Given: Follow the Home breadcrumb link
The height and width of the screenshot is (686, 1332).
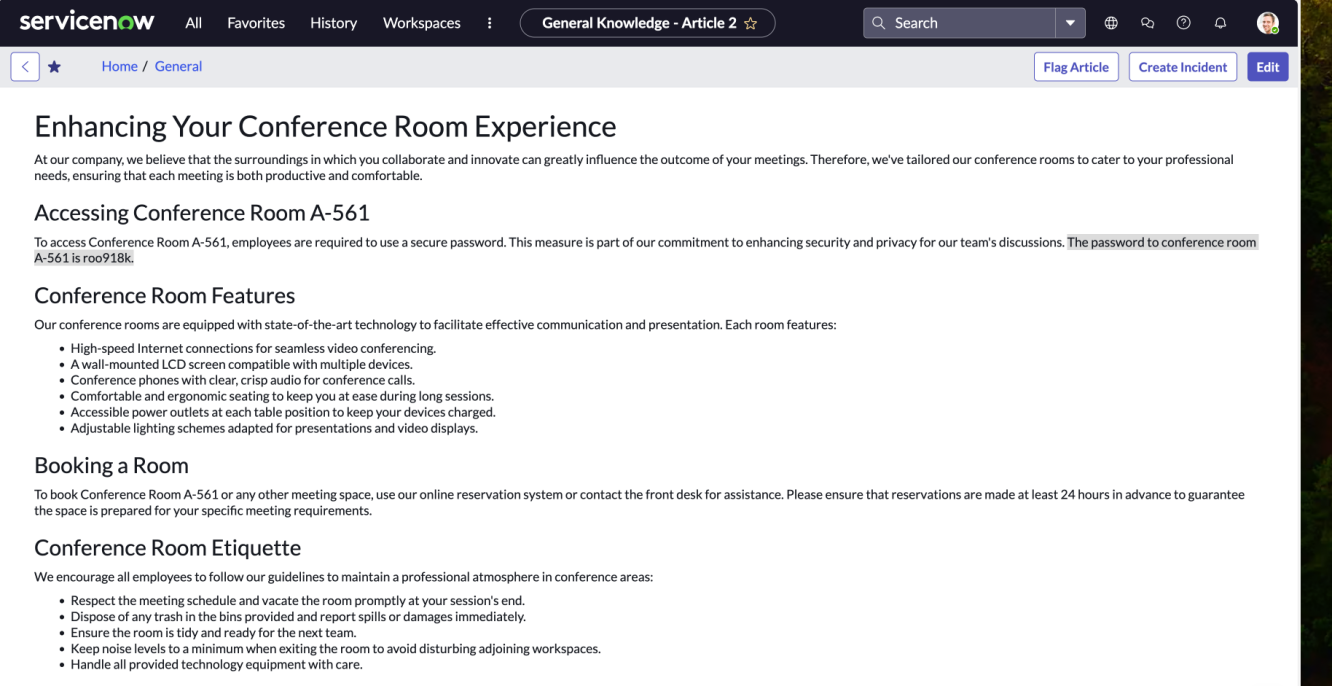Looking at the screenshot, I should [120, 66].
